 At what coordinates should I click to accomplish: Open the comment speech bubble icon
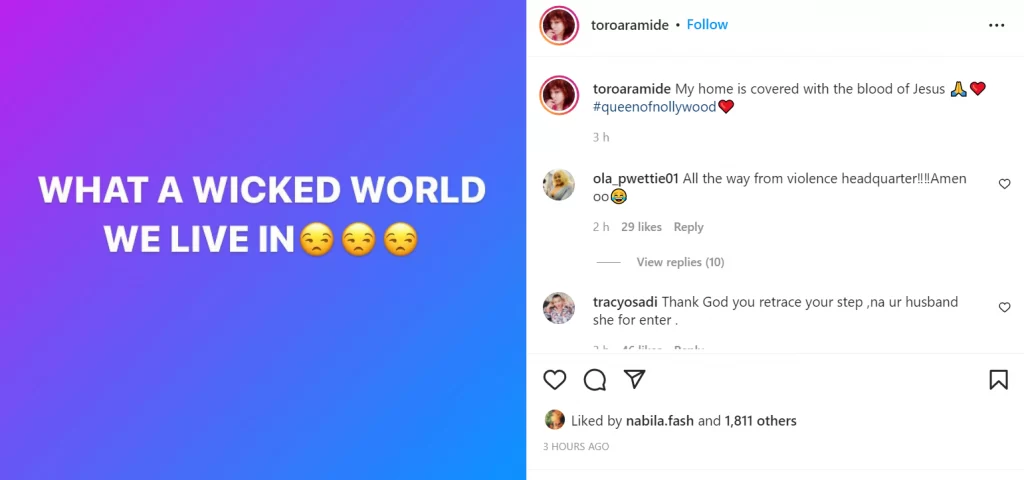pyautogui.click(x=594, y=379)
